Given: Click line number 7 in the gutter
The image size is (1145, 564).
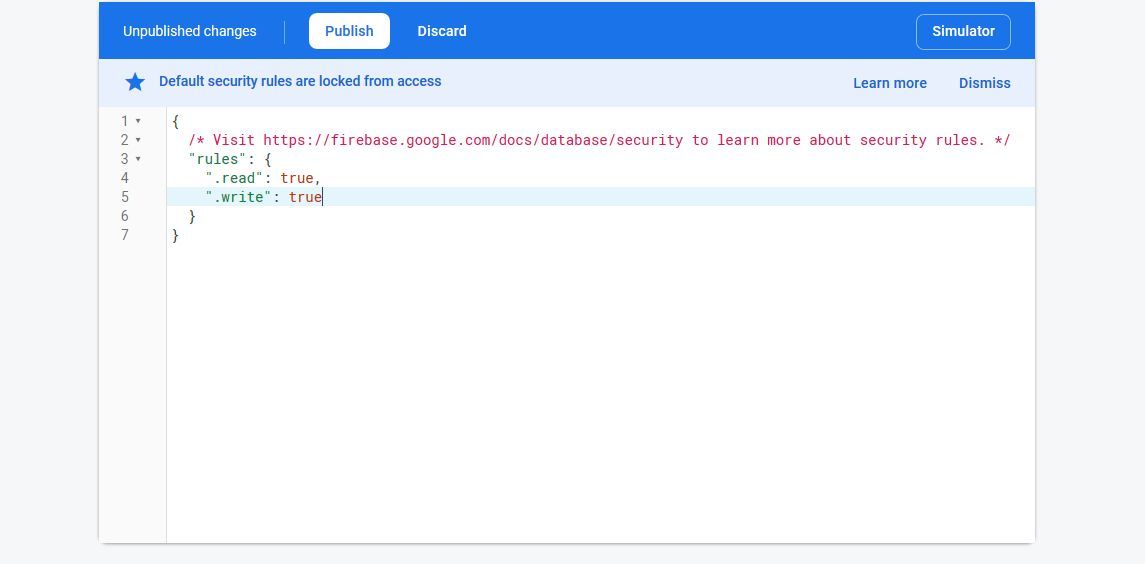Looking at the screenshot, I should tap(125, 235).
